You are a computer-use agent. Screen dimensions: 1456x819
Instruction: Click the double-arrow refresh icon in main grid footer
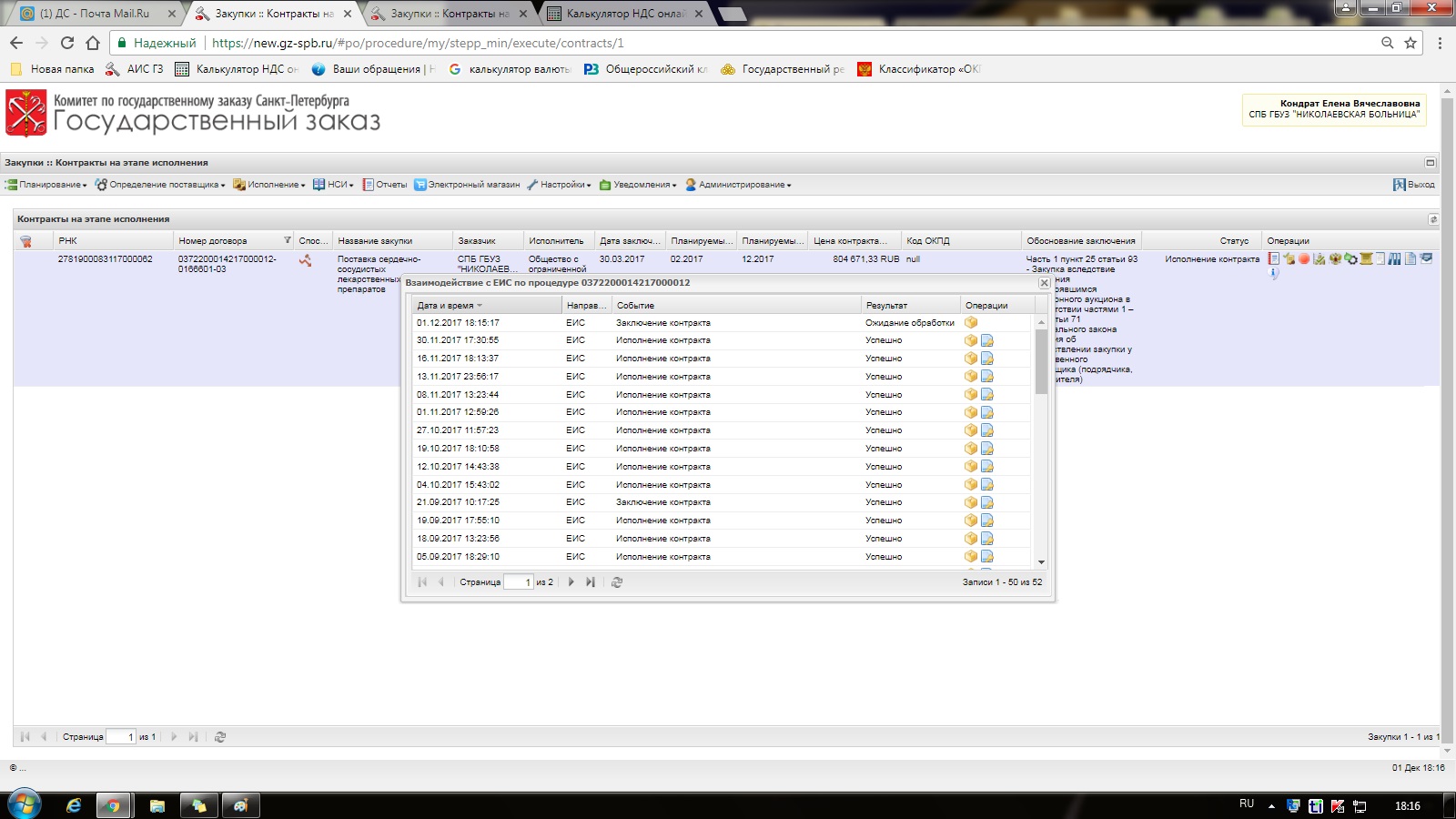(x=220, y=737)
